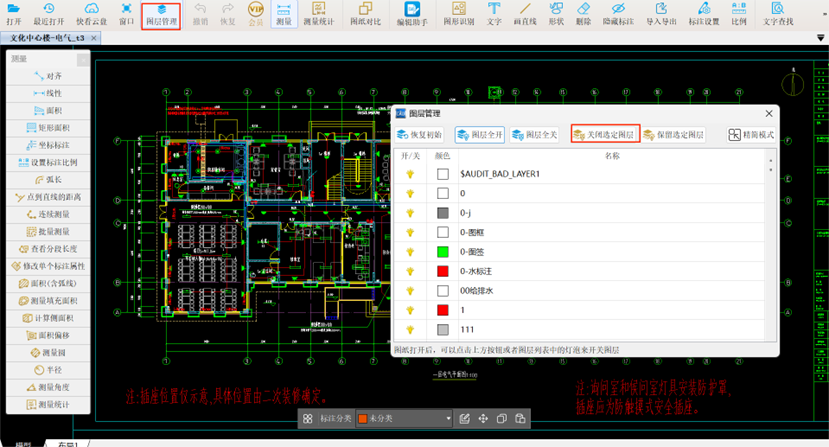Image resolution: width=829 pixels, height=447 pixels.
Task: Expand the dropdown arrow at tab bar right end
Action: 821,38
